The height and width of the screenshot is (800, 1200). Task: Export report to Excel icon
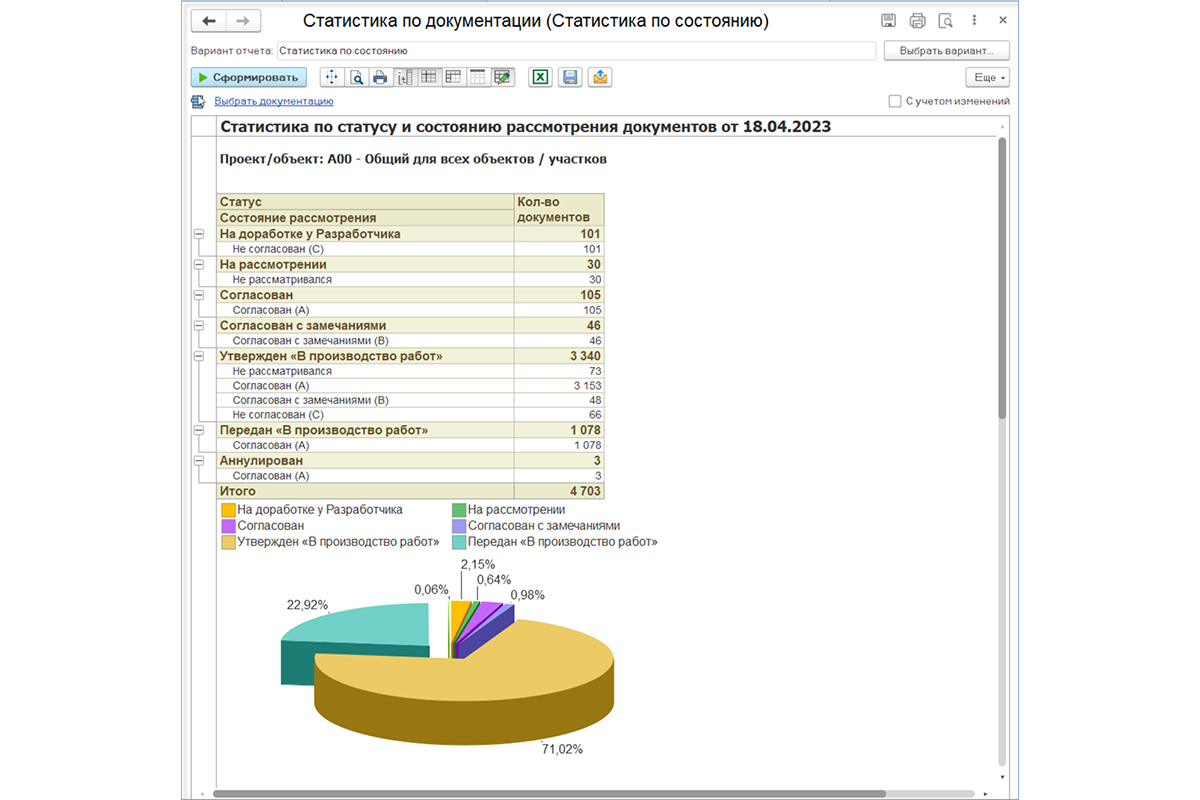pos(540,77)
